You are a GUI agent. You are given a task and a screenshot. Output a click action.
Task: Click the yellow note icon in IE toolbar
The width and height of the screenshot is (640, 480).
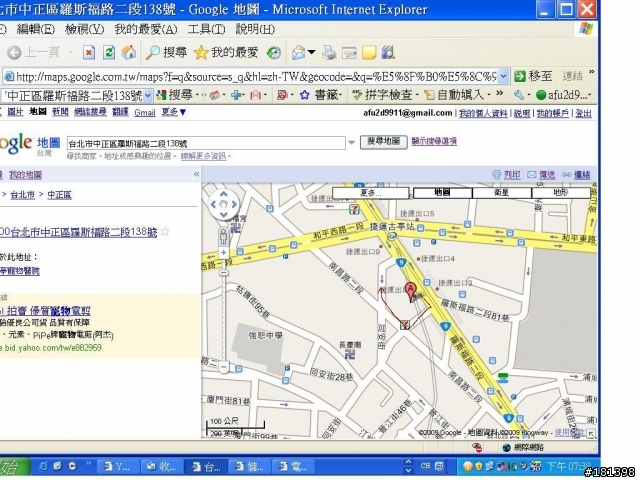[x=369, y=52]
